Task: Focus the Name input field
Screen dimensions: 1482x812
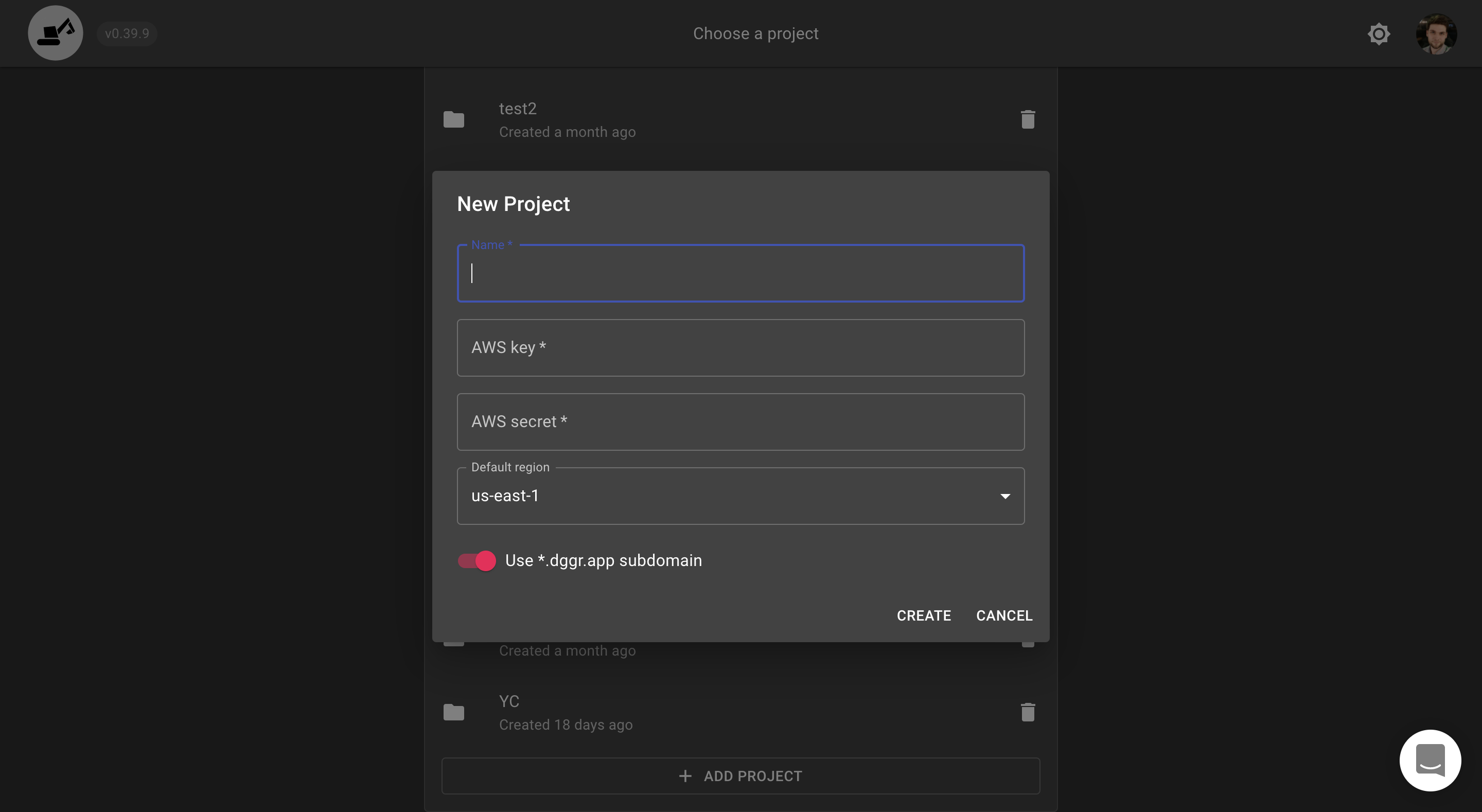Action: 740,273
